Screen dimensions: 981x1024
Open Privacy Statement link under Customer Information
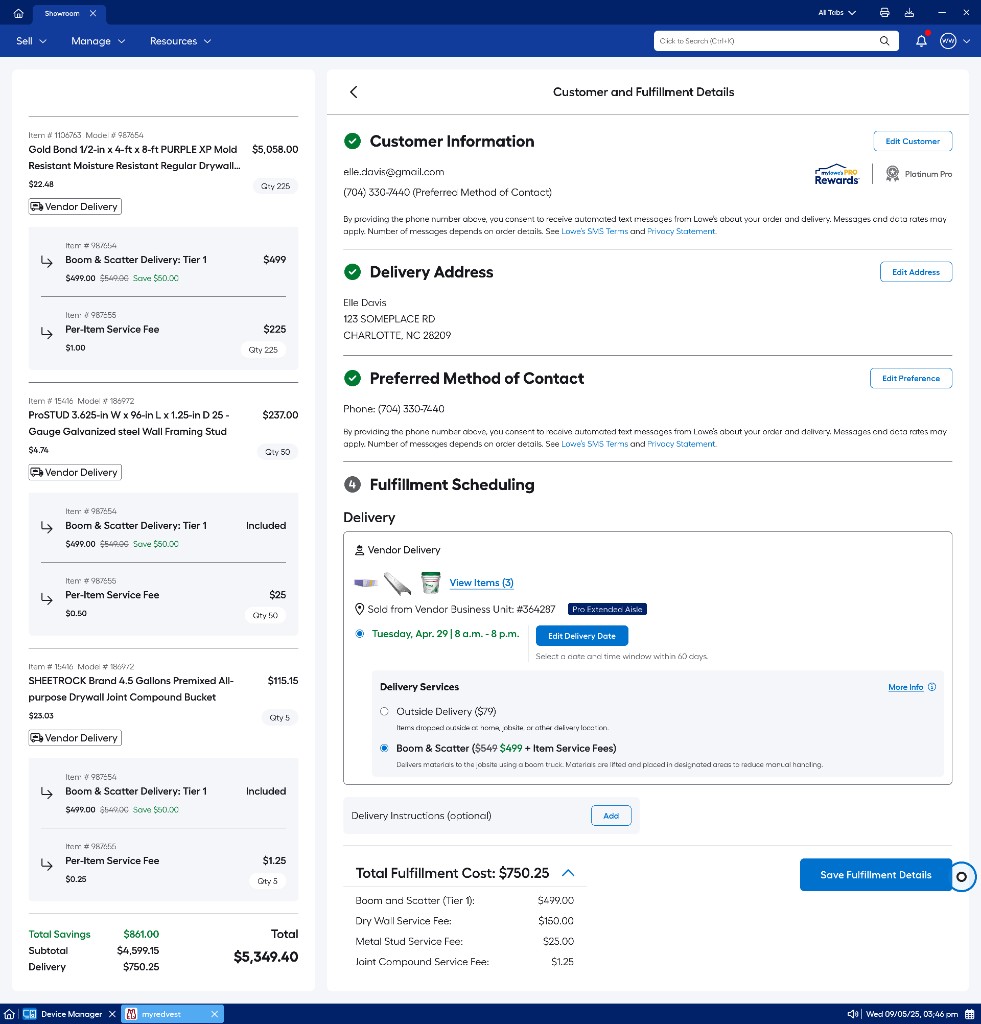point(681,231)
